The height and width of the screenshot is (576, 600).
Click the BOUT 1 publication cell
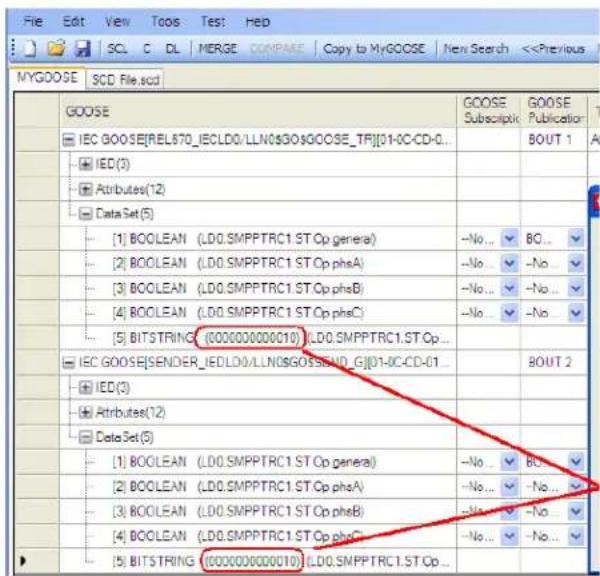[553, 140]
